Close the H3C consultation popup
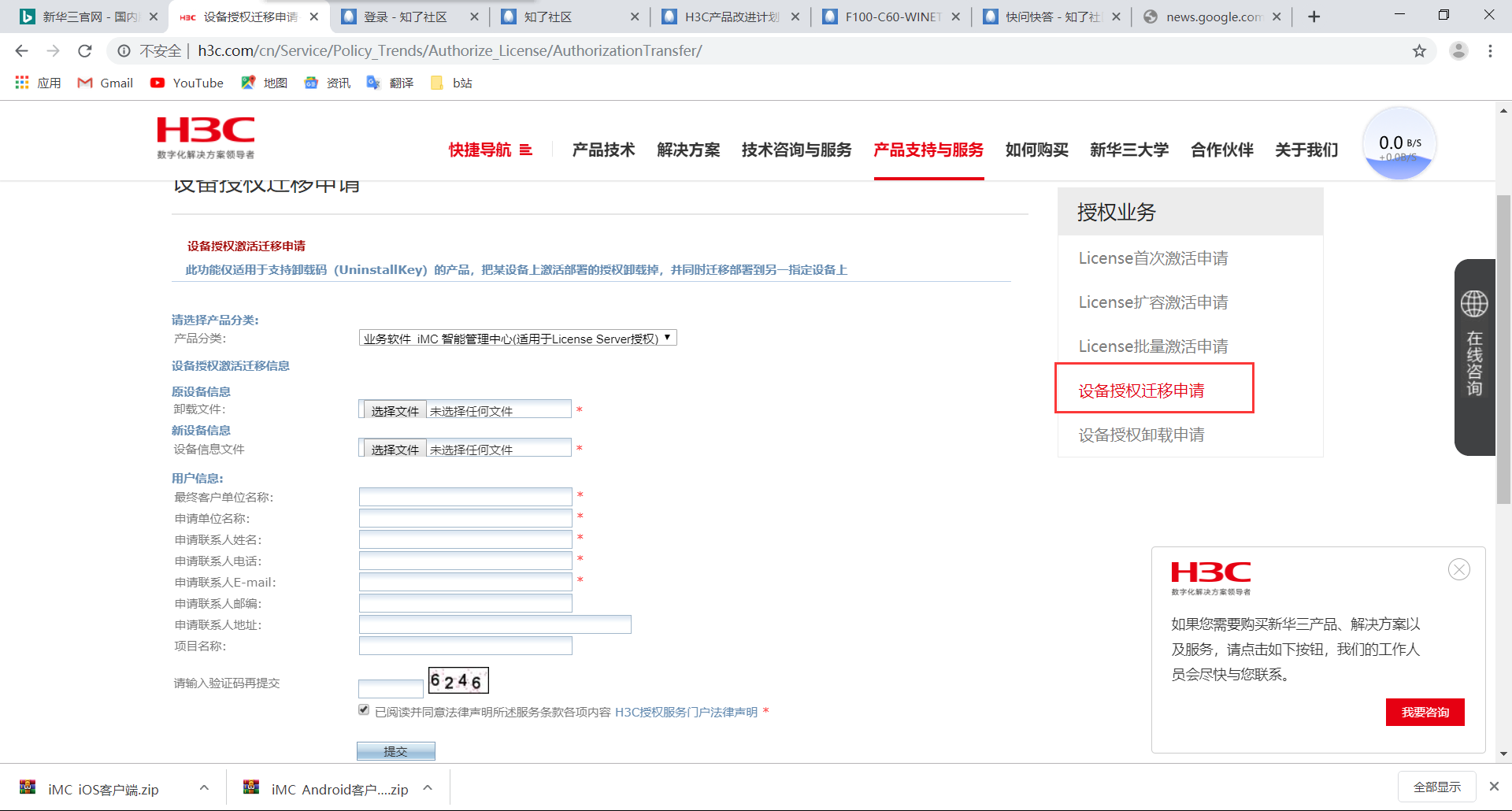This screenshot has width=1512, height=811. 1458,569
